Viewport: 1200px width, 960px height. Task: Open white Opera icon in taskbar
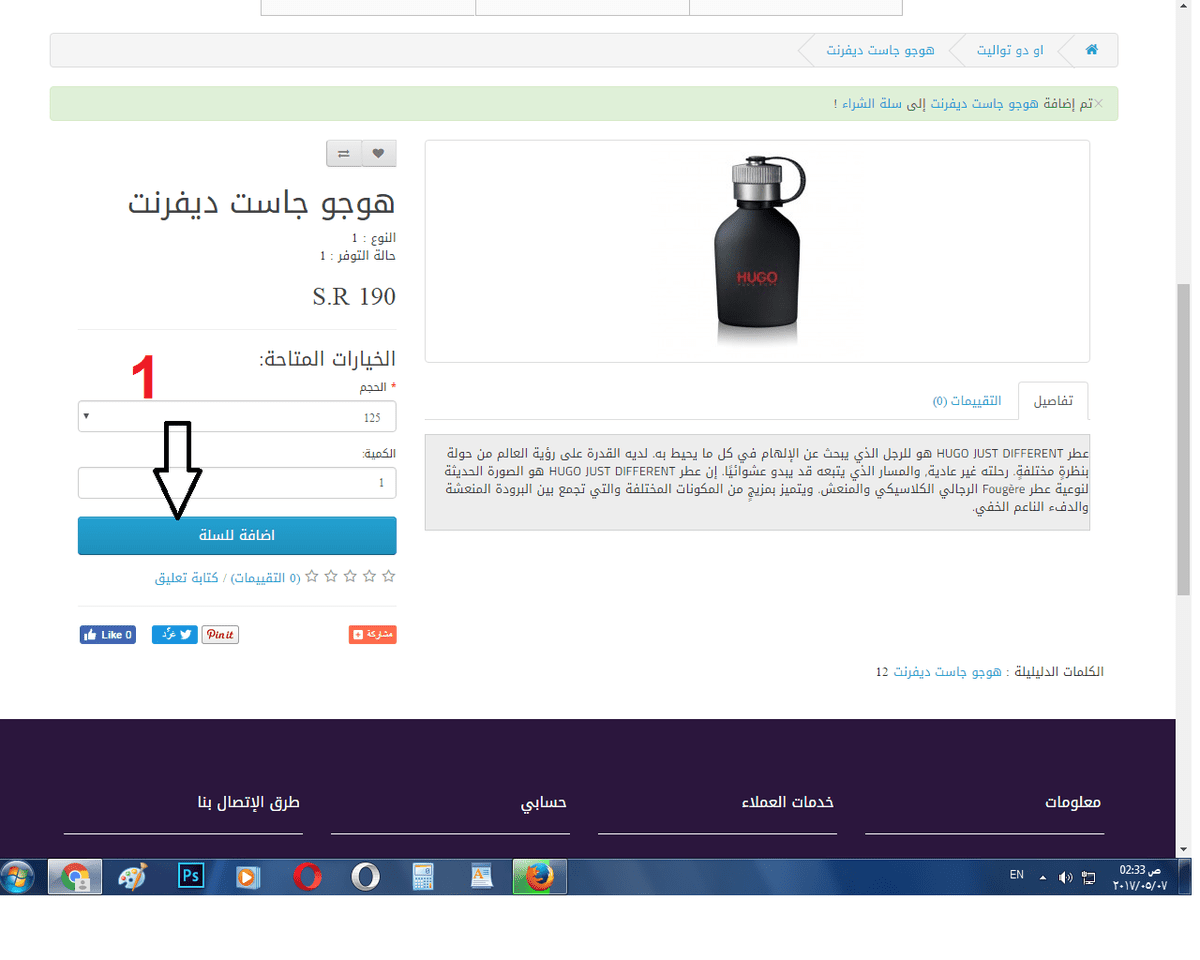pos(366,878)
